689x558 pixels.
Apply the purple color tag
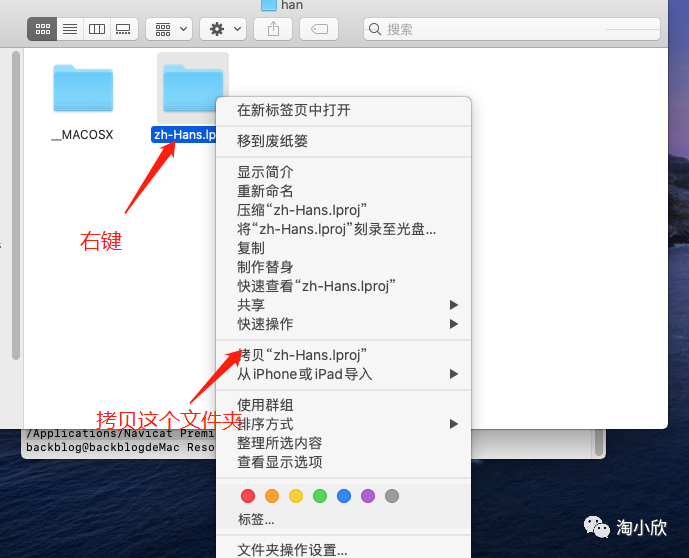(368, 496)
